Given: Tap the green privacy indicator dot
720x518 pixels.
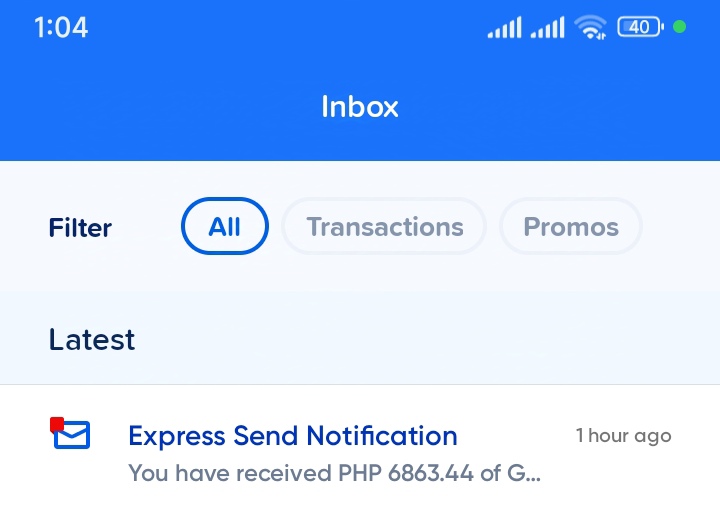Looking at the screenshot, I should tap(680, 27).
